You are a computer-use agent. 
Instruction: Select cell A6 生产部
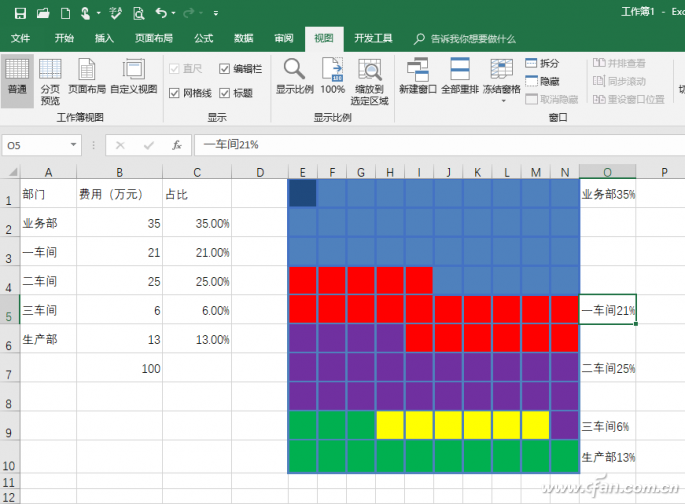(x=48, y=338)
